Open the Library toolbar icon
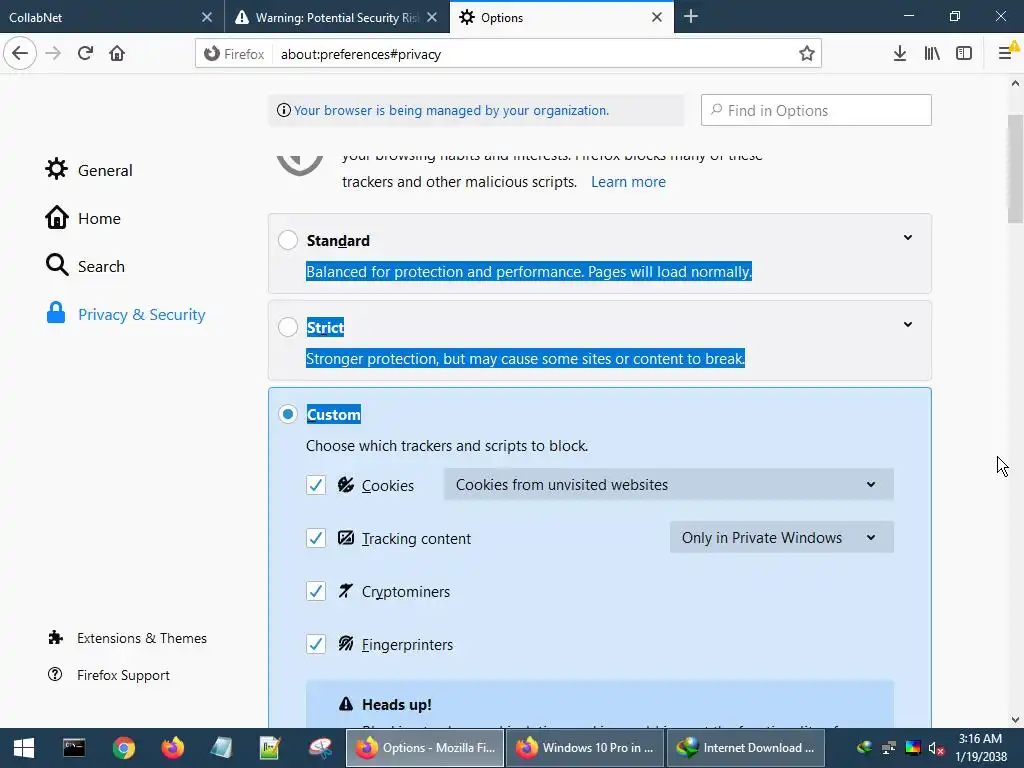This screenshot has width=1024, height=768. click(x=932, y=54)
